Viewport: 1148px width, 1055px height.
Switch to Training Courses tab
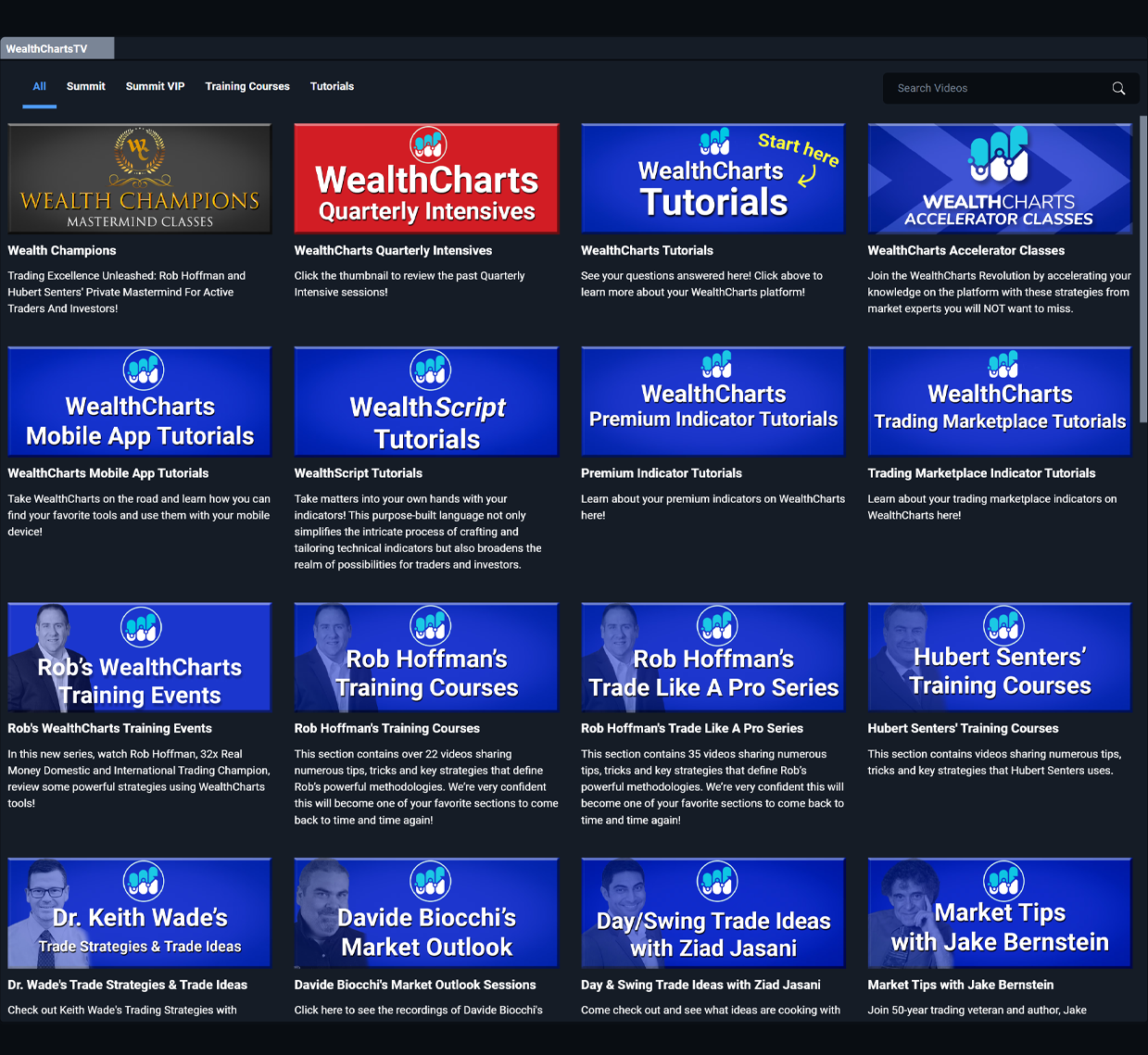(247, 86)
